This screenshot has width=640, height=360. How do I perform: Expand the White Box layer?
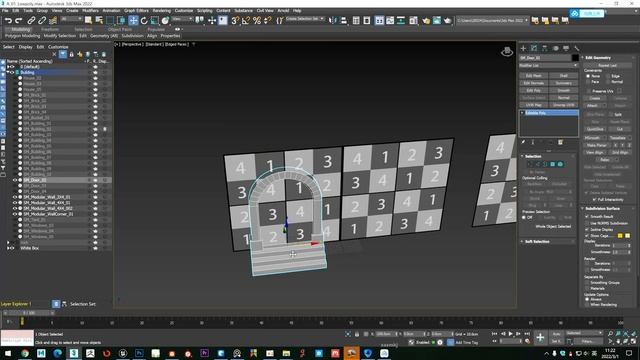[x=8, y=248]
